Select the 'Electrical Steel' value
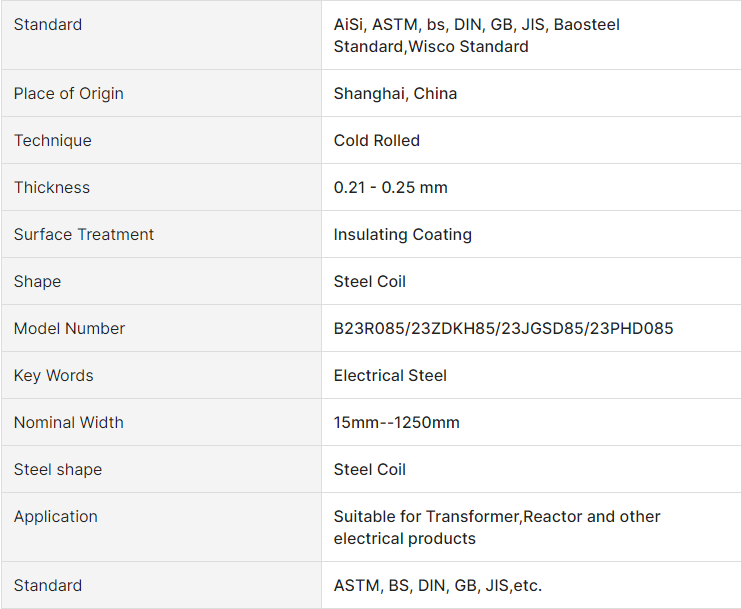This screenshot has height=609, width=741. pos(391,375)
